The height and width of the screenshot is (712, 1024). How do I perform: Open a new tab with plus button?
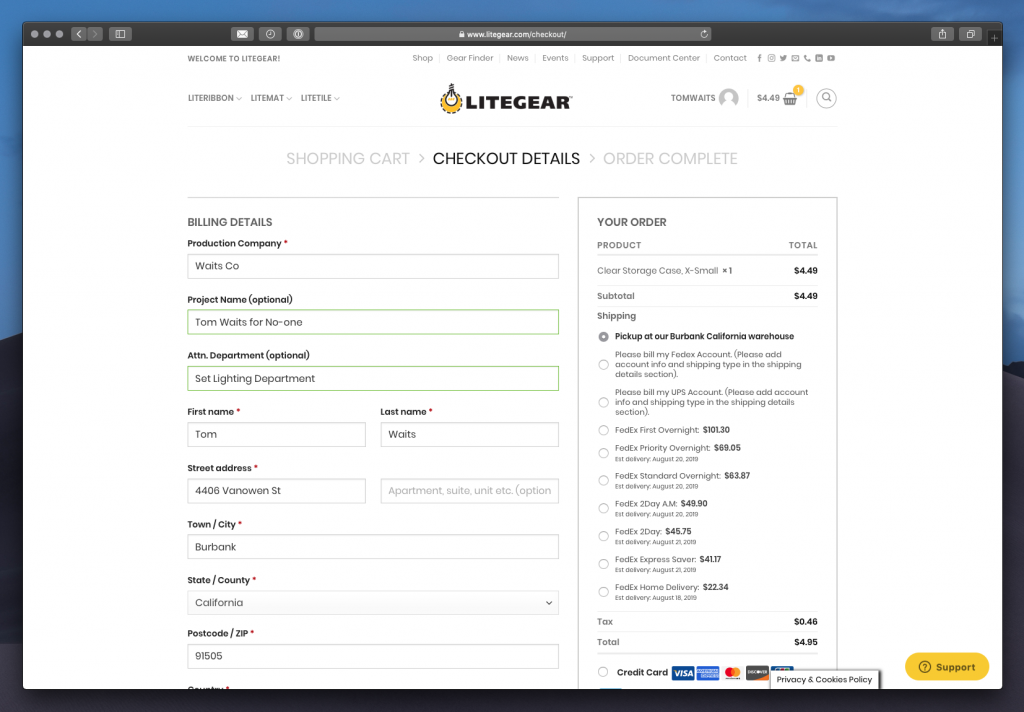pos(994,38)
